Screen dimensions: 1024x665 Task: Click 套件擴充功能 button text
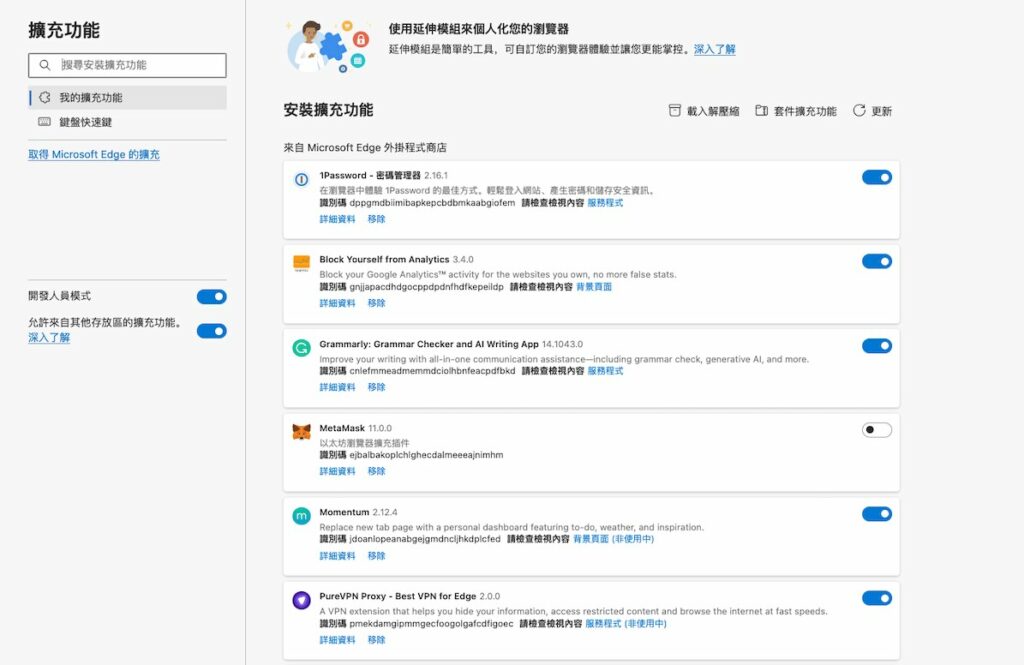click(805, 111)
